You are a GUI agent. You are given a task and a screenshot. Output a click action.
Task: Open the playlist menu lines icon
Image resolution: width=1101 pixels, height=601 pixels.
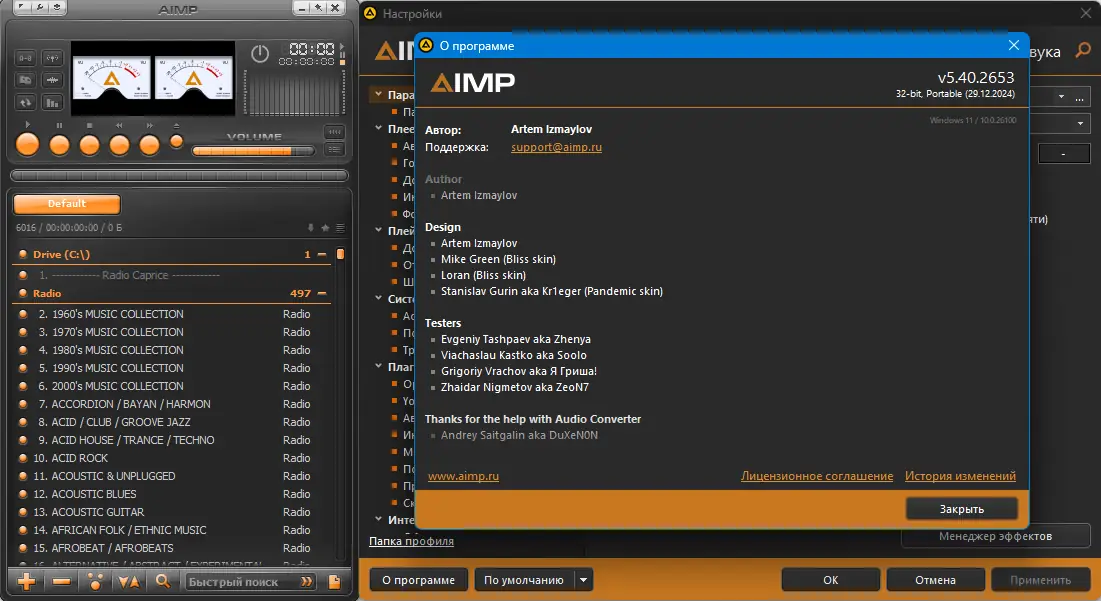(340, 227)
